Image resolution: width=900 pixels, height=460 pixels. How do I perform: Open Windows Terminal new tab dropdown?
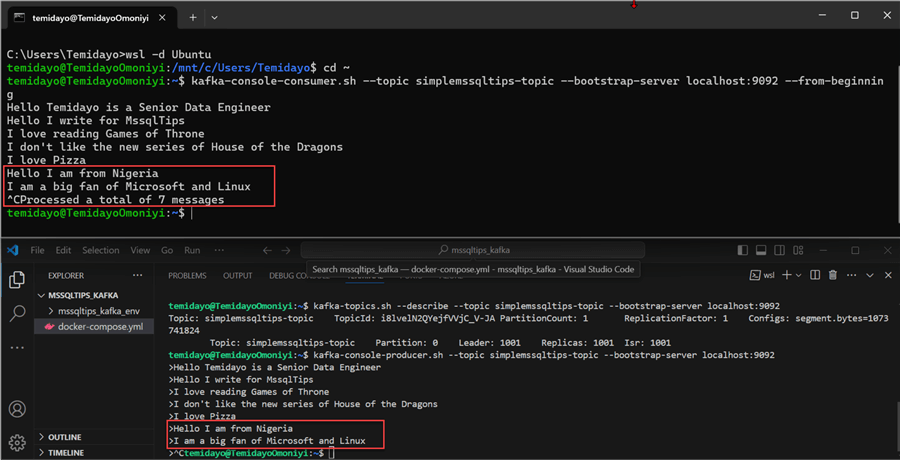tap(218, 17)
